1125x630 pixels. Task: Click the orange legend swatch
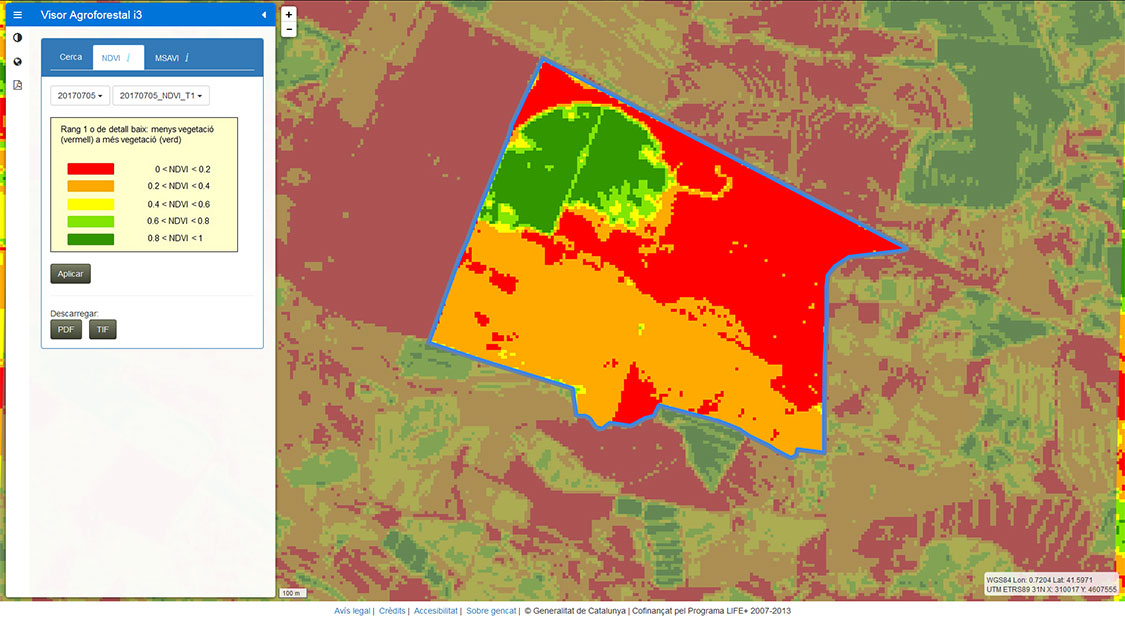(90, 187)
